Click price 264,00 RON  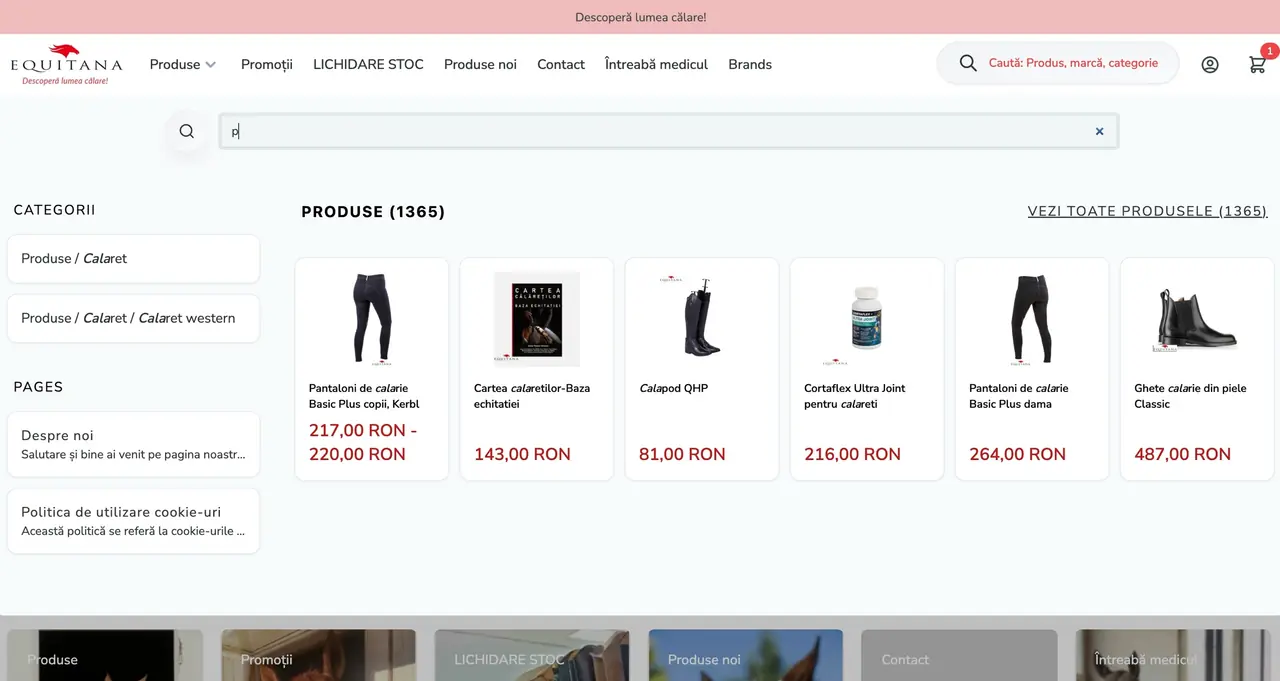click(1017, 454)
